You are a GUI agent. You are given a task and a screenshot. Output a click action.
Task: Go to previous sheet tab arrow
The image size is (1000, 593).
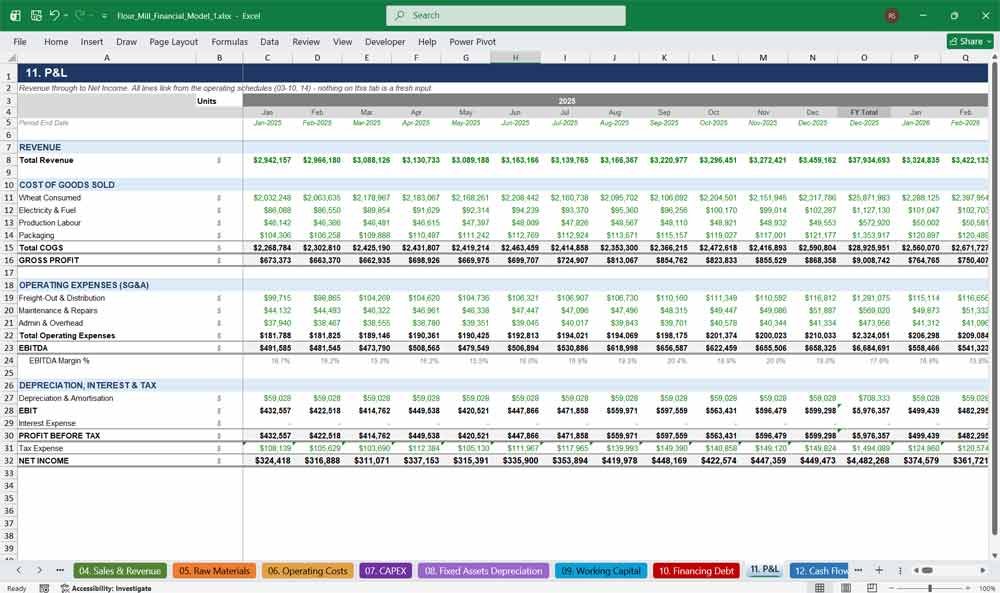(19, 570)
